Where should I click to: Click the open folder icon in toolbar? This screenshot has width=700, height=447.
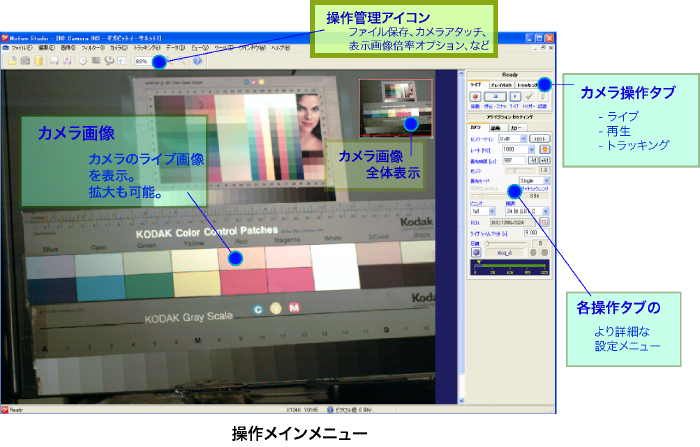12,61
